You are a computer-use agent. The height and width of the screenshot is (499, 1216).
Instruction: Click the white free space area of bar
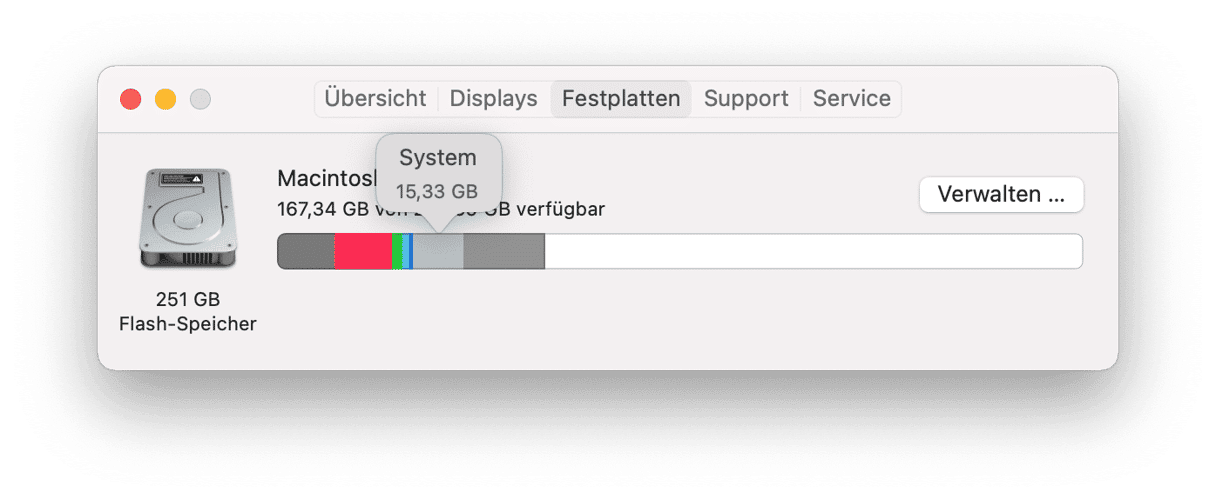[813, 251]
